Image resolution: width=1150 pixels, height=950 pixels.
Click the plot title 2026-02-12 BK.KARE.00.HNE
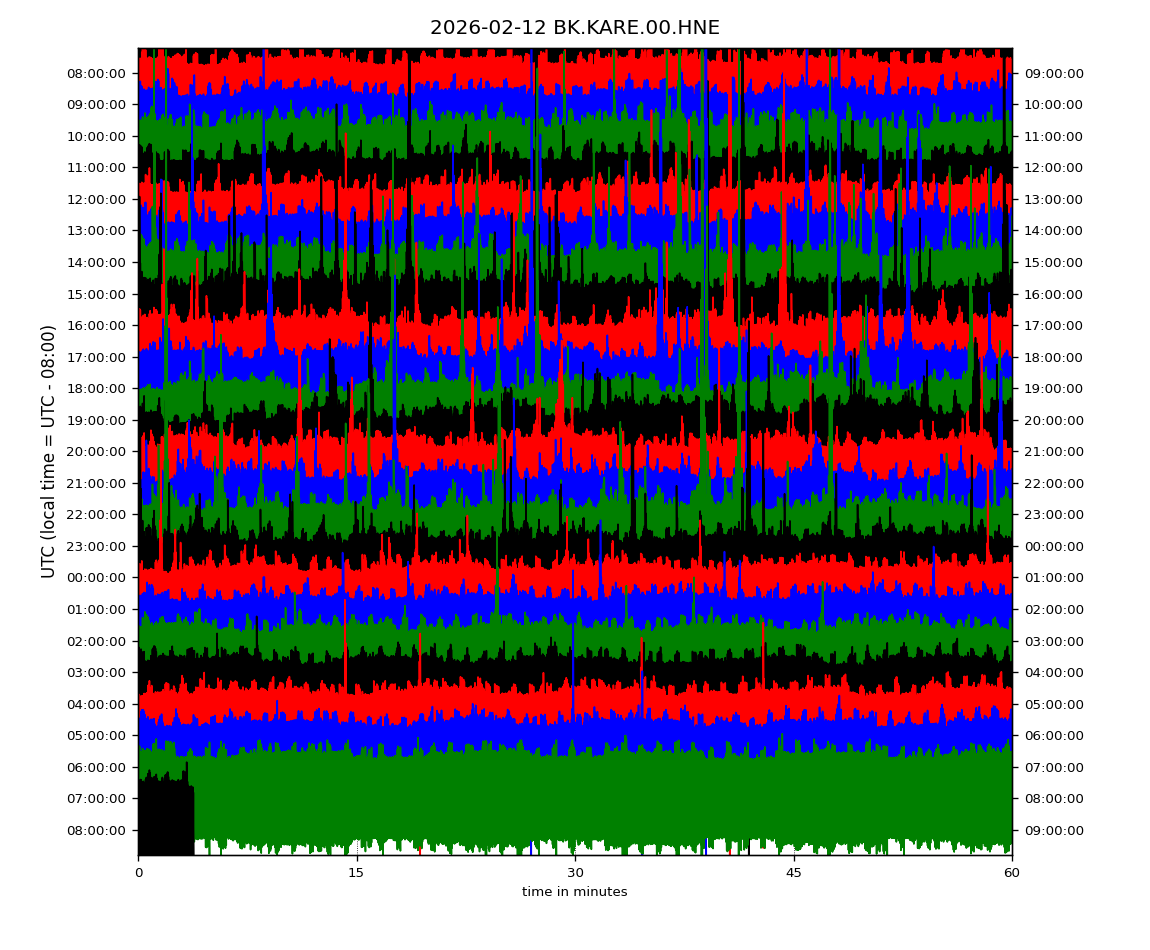(x=574, y=28)
